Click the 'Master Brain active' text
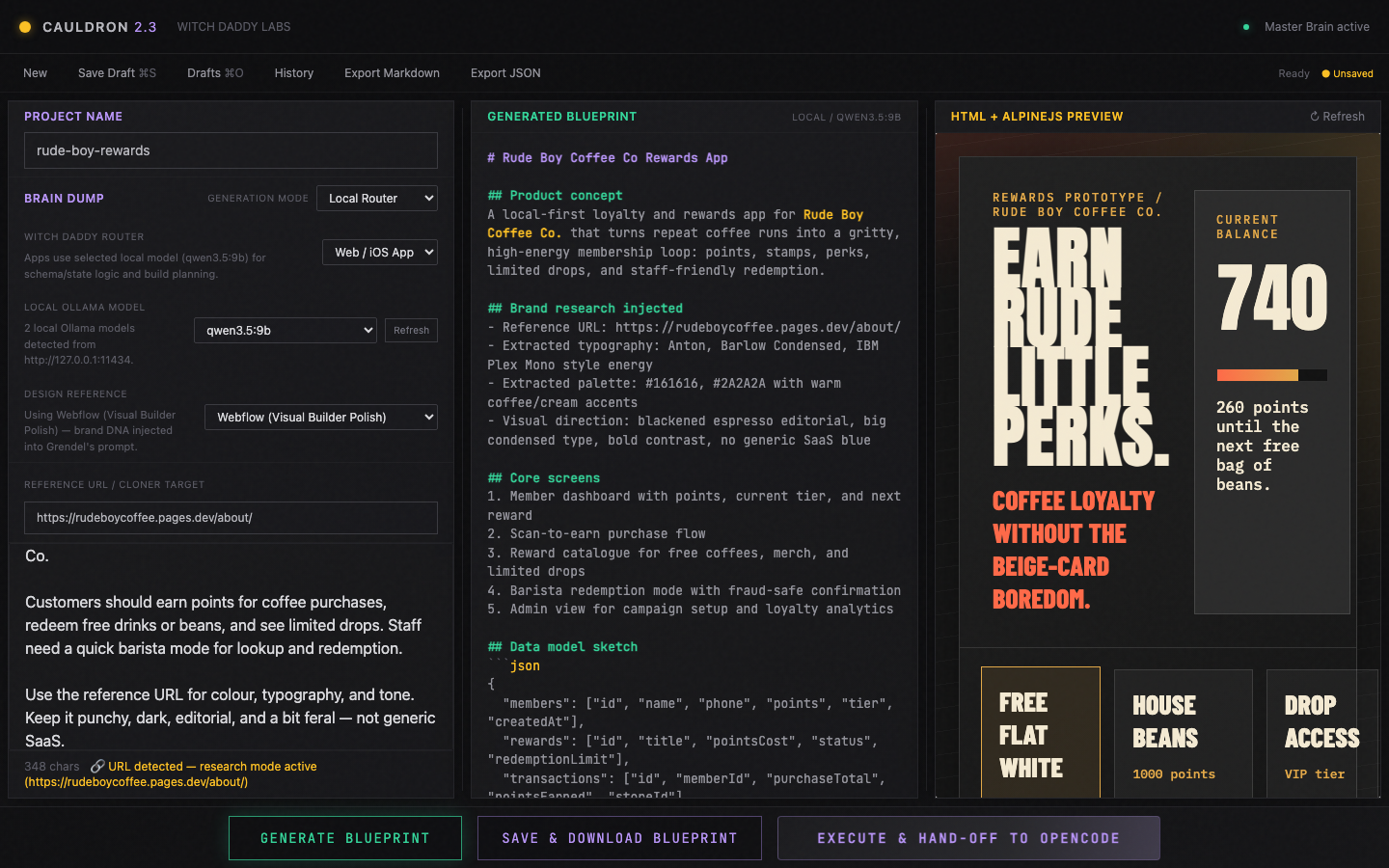The height and width of the screenshot is (868, 1389). coord(1317,27)
